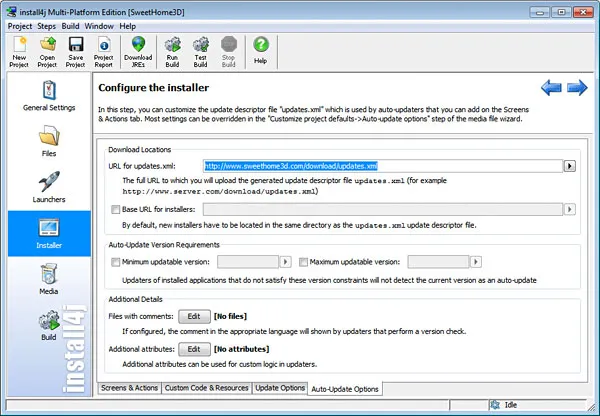This screenshot has width=600, height=416.
Task: Open variable menu for Base URL field
Action: (569, 209)
